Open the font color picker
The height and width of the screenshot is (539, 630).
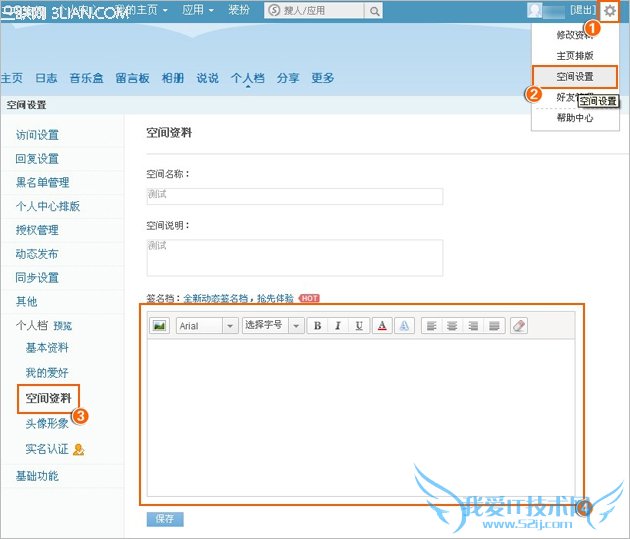click(x=382, y=325)
